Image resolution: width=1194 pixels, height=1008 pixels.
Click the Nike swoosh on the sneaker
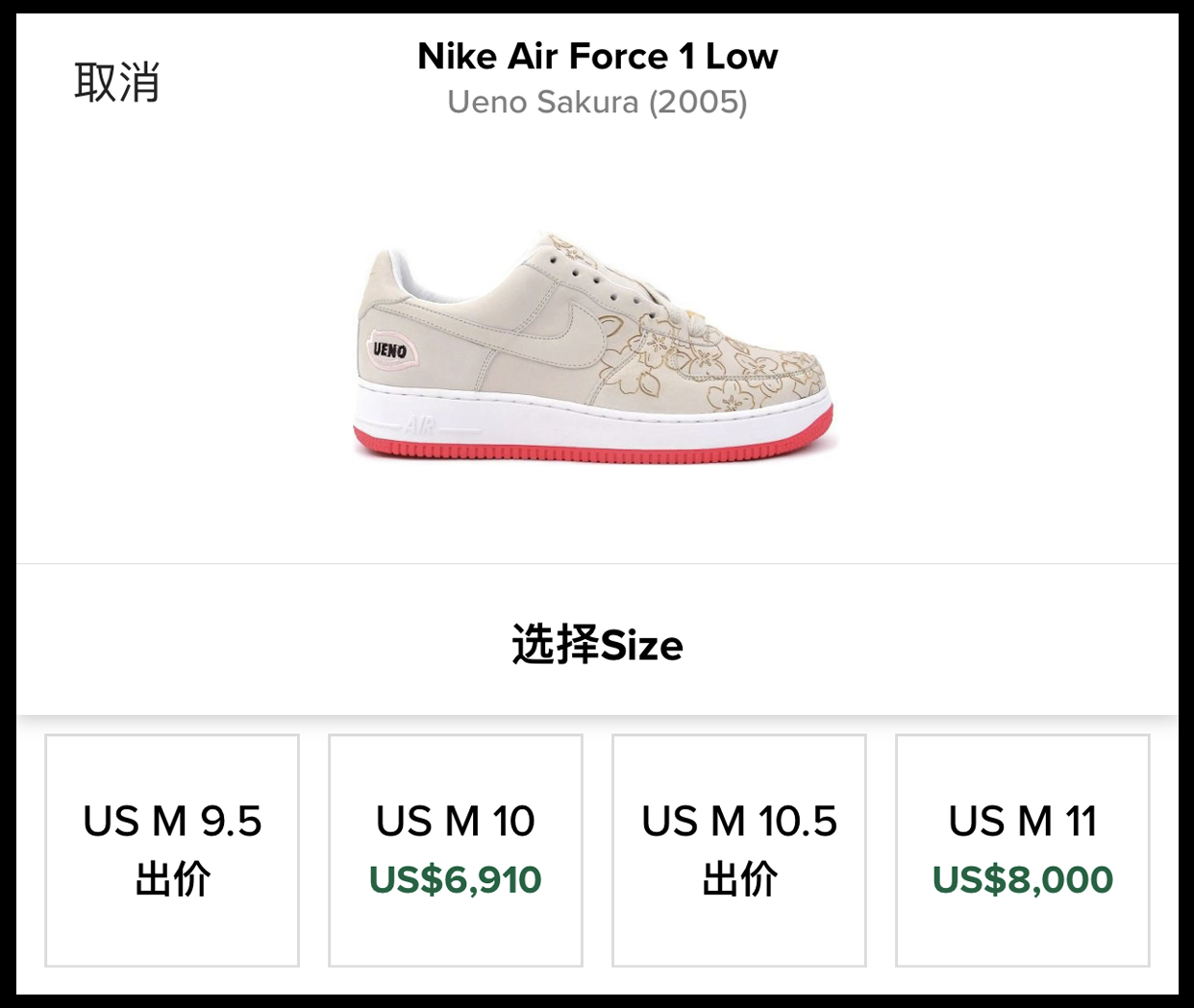(x=567, y=332)
